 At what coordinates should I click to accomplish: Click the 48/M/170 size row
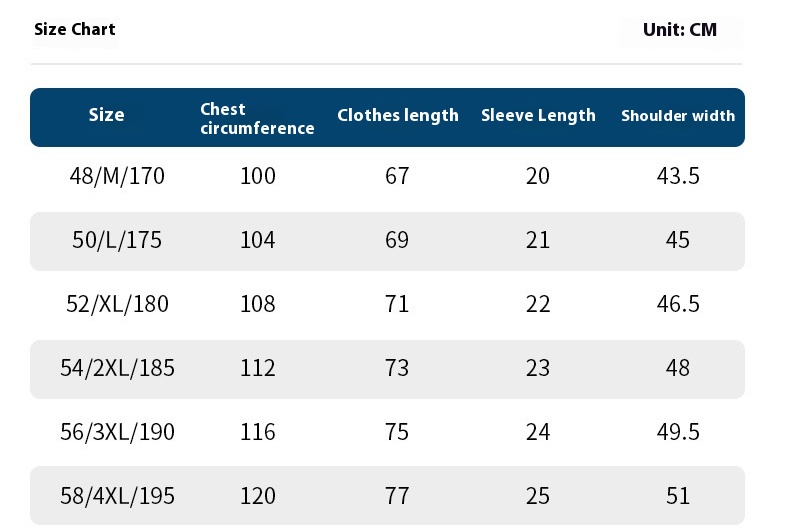click(387, 176)
